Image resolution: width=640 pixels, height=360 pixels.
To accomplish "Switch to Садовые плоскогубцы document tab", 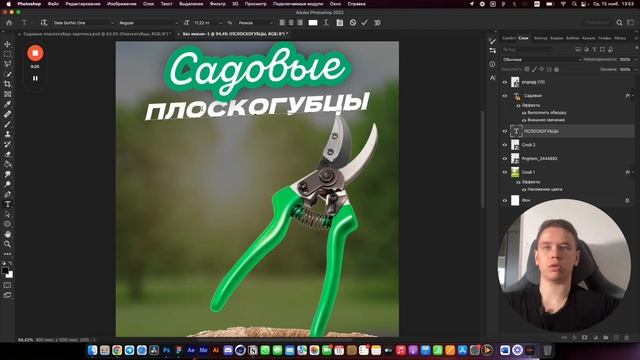I will coord(97,34).
